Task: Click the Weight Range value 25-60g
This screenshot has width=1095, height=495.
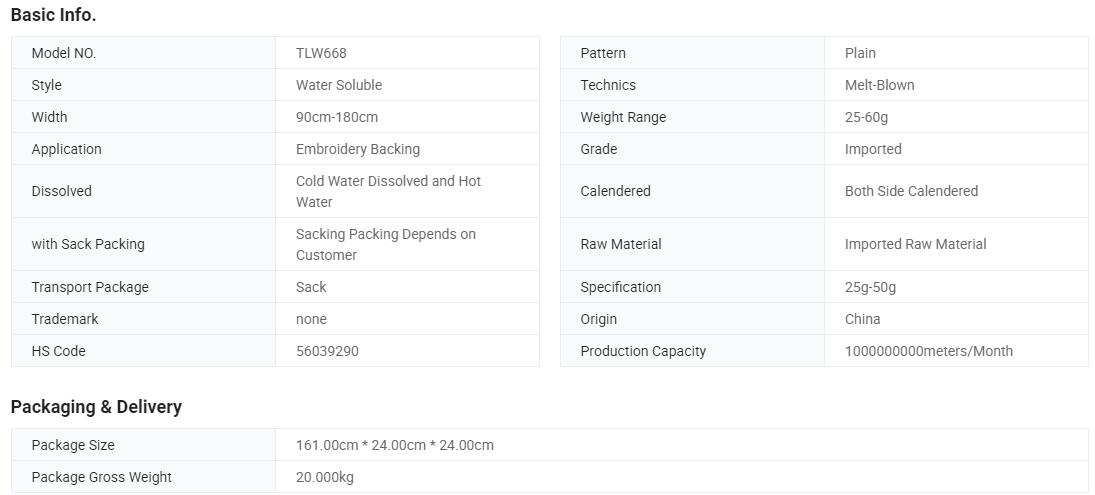Action: click(x=866, y=117)
